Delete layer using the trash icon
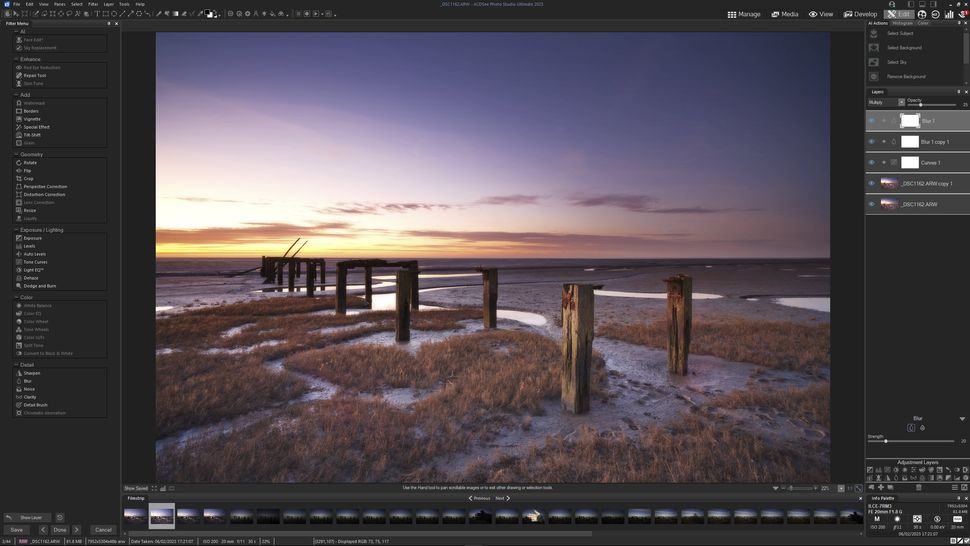 click(919, 487)
